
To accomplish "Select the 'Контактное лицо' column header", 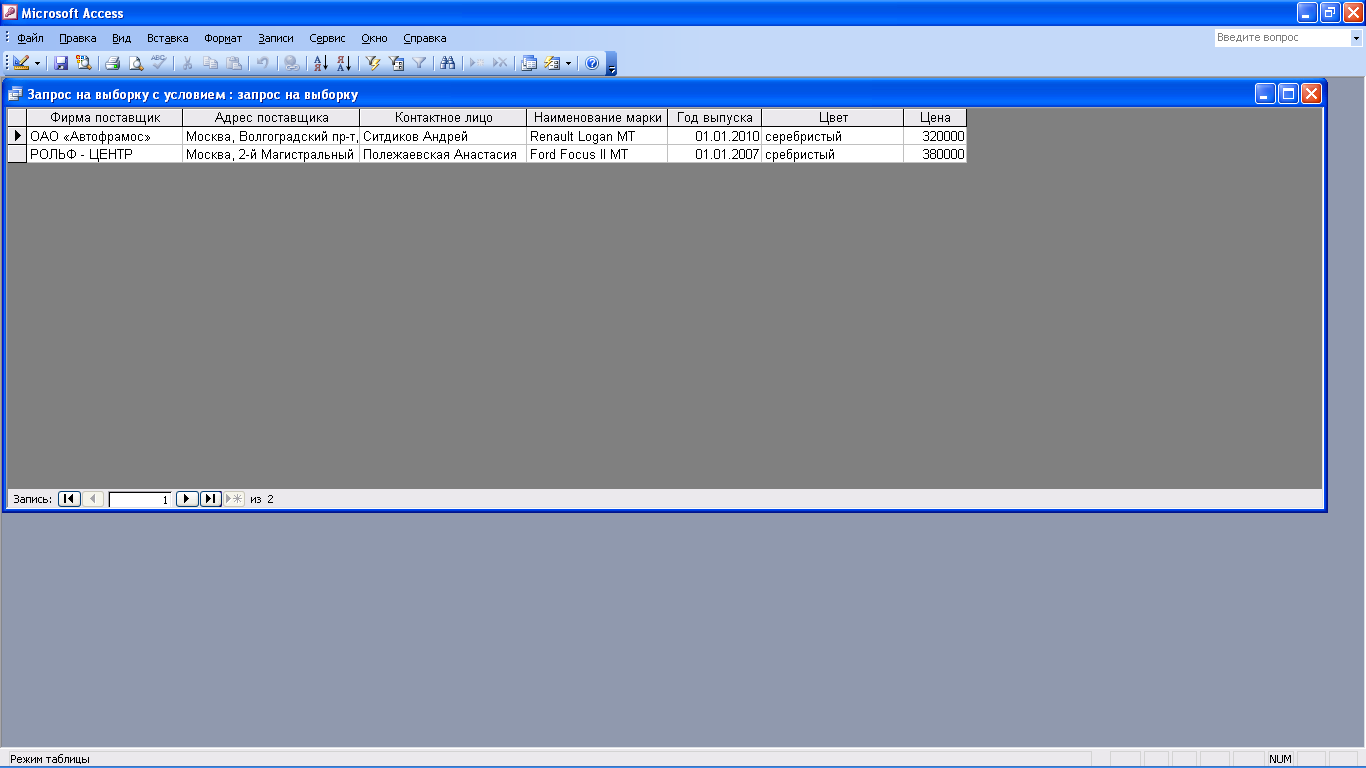I will 443,118.
